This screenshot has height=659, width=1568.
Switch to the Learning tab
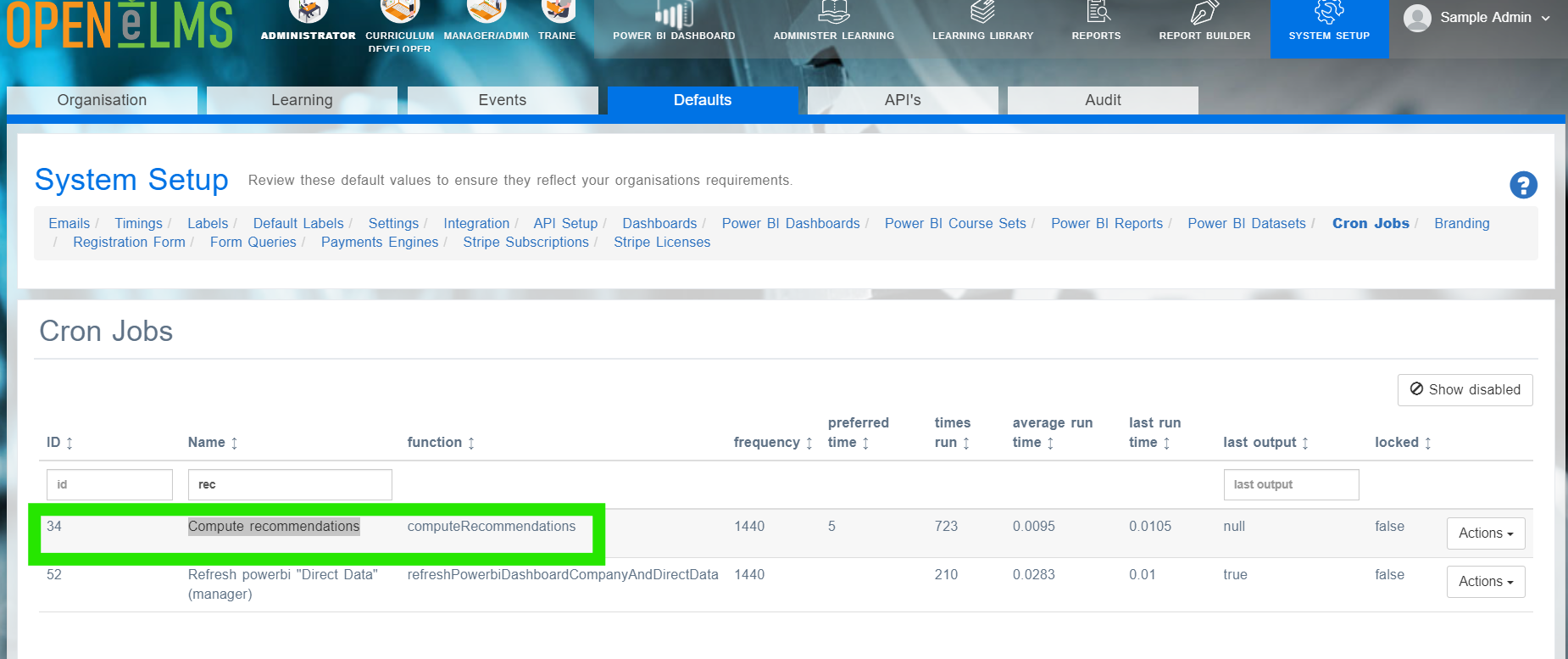(302, 100)
